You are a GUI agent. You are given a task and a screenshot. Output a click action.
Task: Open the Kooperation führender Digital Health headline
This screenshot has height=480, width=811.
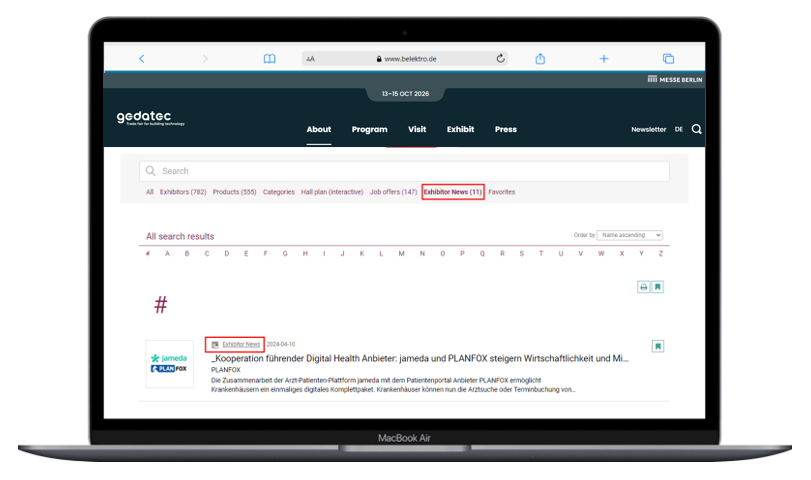(x=420, y=358)
